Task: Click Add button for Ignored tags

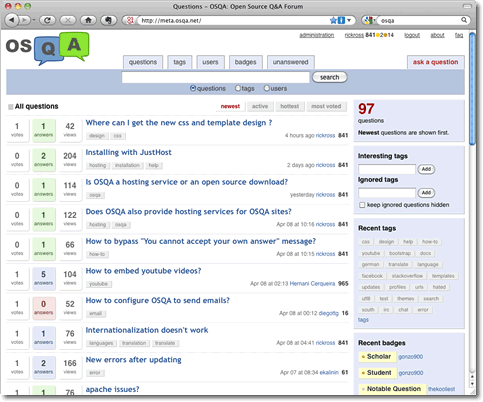Action: tap(426, 193)
